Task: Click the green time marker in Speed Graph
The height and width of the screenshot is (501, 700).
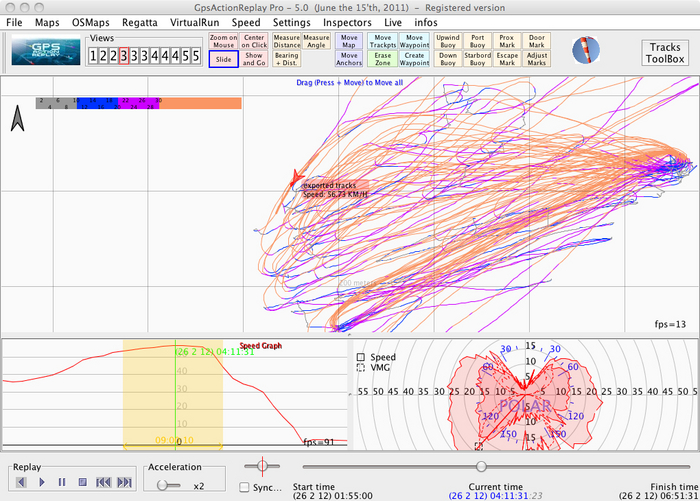Action: click(x=175, y=393)
